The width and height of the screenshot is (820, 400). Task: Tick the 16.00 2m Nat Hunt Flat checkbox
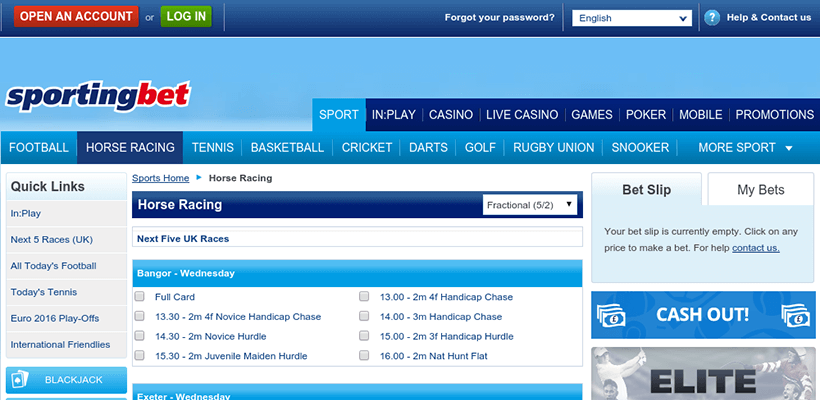pyautogui.click(x=364, y=356)
